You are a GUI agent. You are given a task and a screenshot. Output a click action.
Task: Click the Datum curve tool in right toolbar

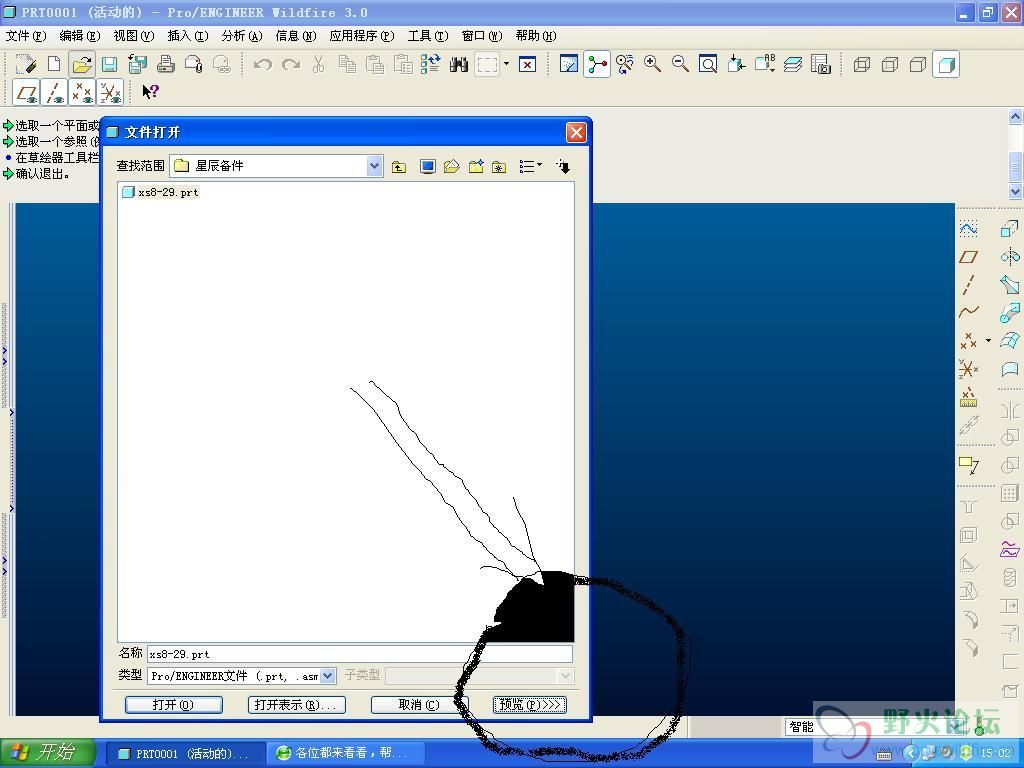pos(968,312)
